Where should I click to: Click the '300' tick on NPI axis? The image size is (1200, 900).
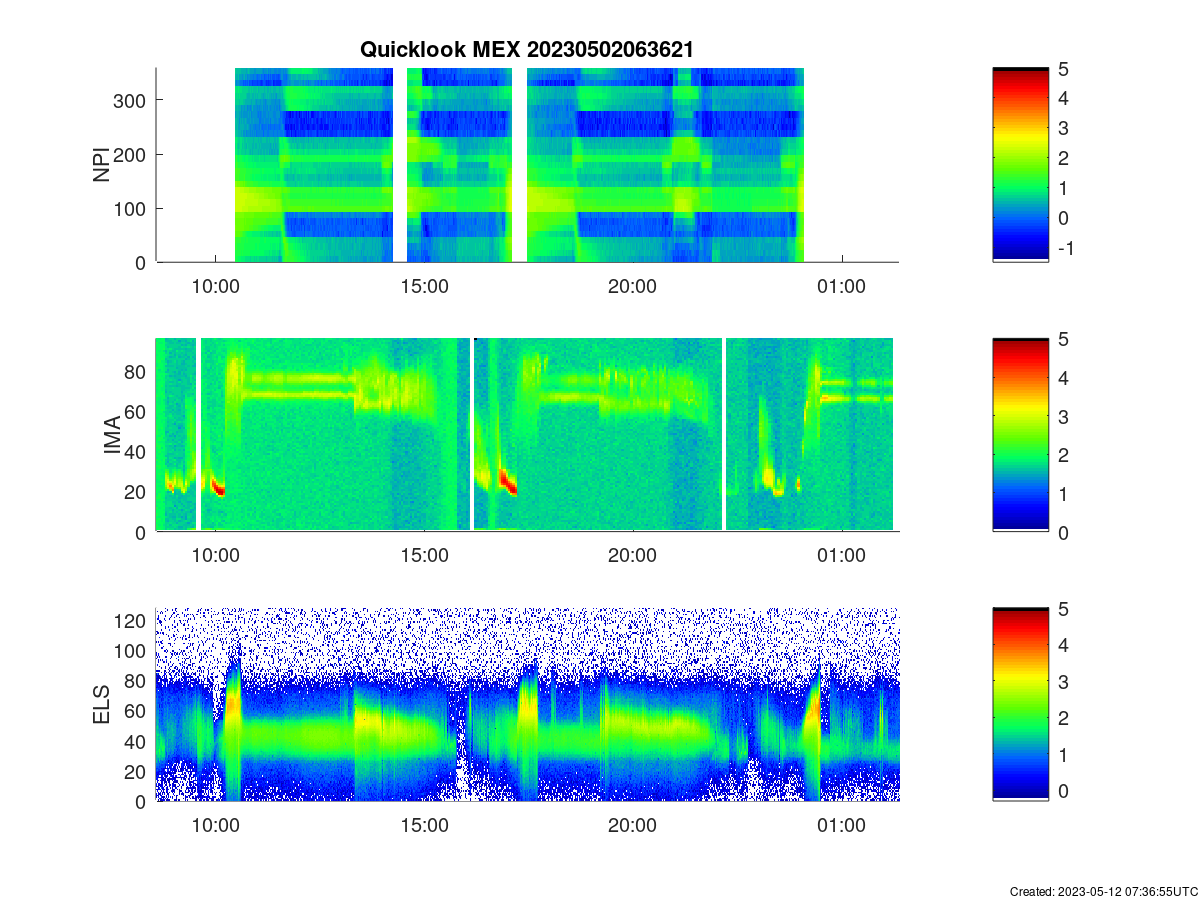coord(131,100)
